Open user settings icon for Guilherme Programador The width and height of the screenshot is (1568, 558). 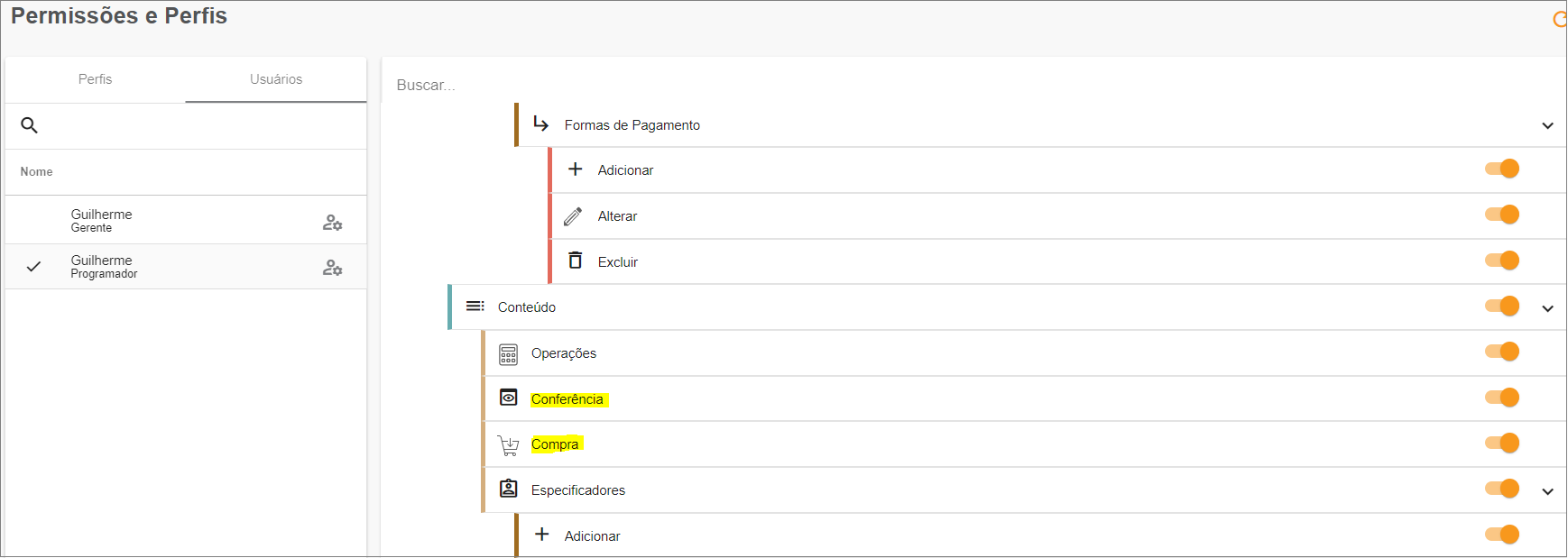[x=332, y=267]
